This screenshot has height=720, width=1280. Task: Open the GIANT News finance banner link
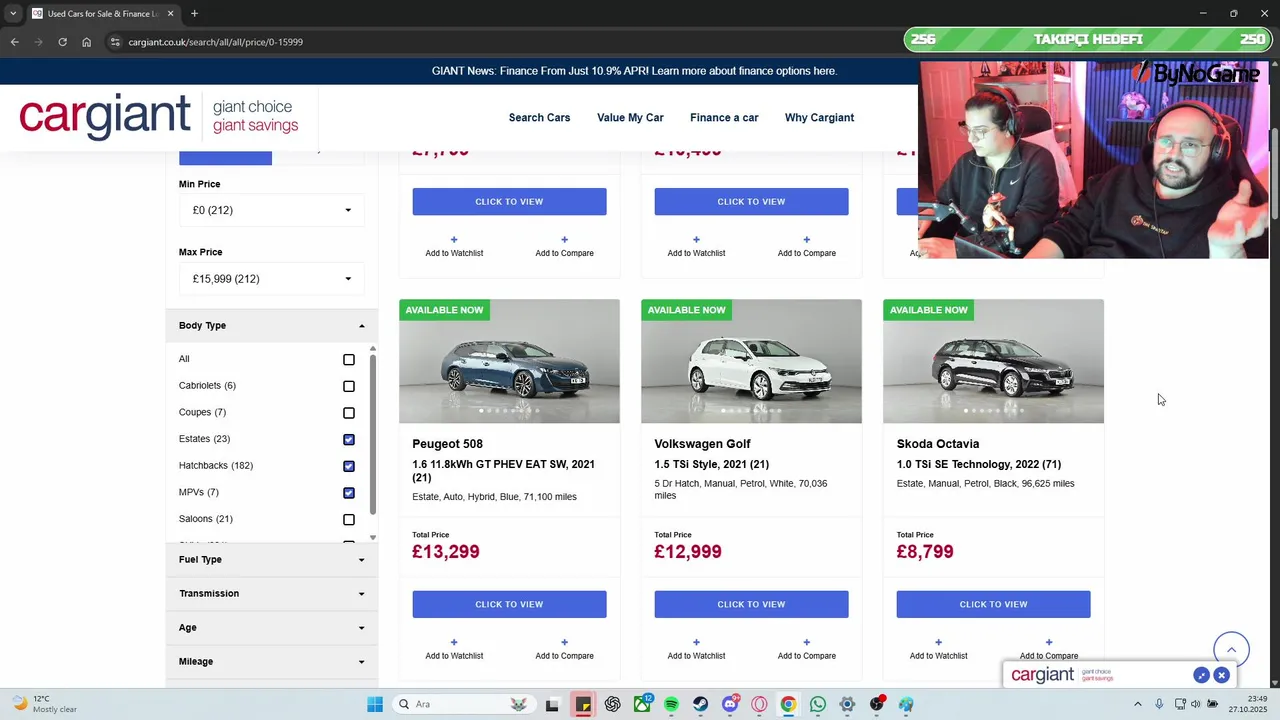634,71
